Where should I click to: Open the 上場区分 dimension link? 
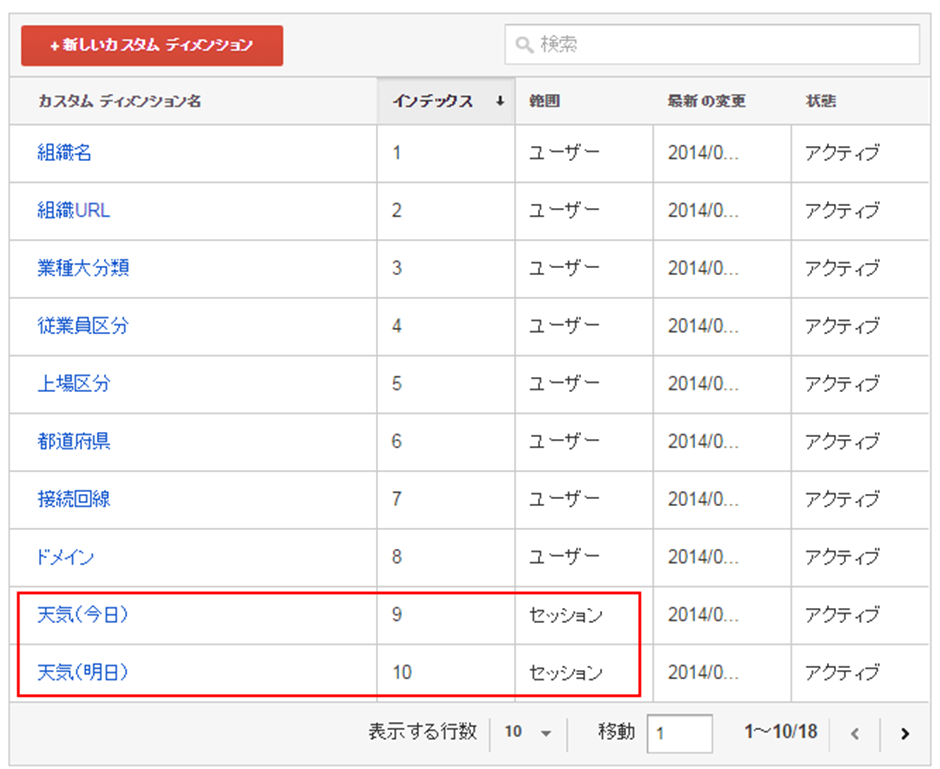coord(74,384)
